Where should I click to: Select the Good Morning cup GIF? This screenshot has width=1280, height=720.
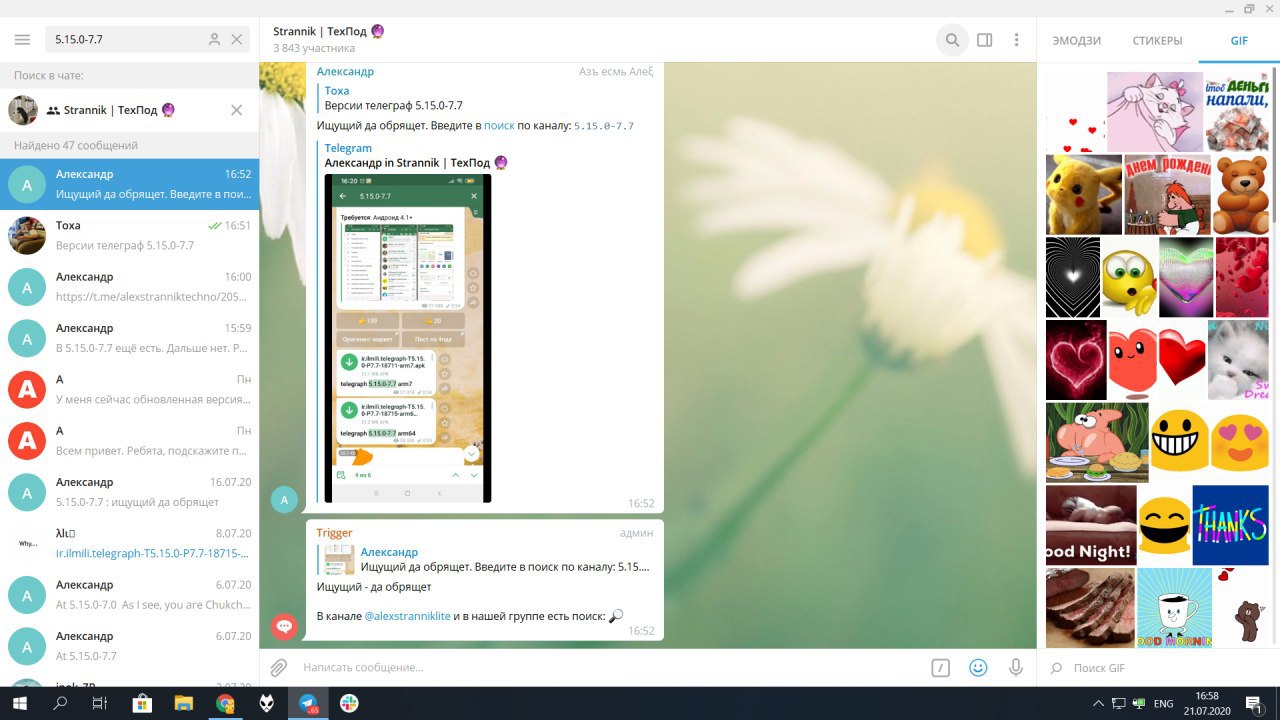[x=1174, y=607]
